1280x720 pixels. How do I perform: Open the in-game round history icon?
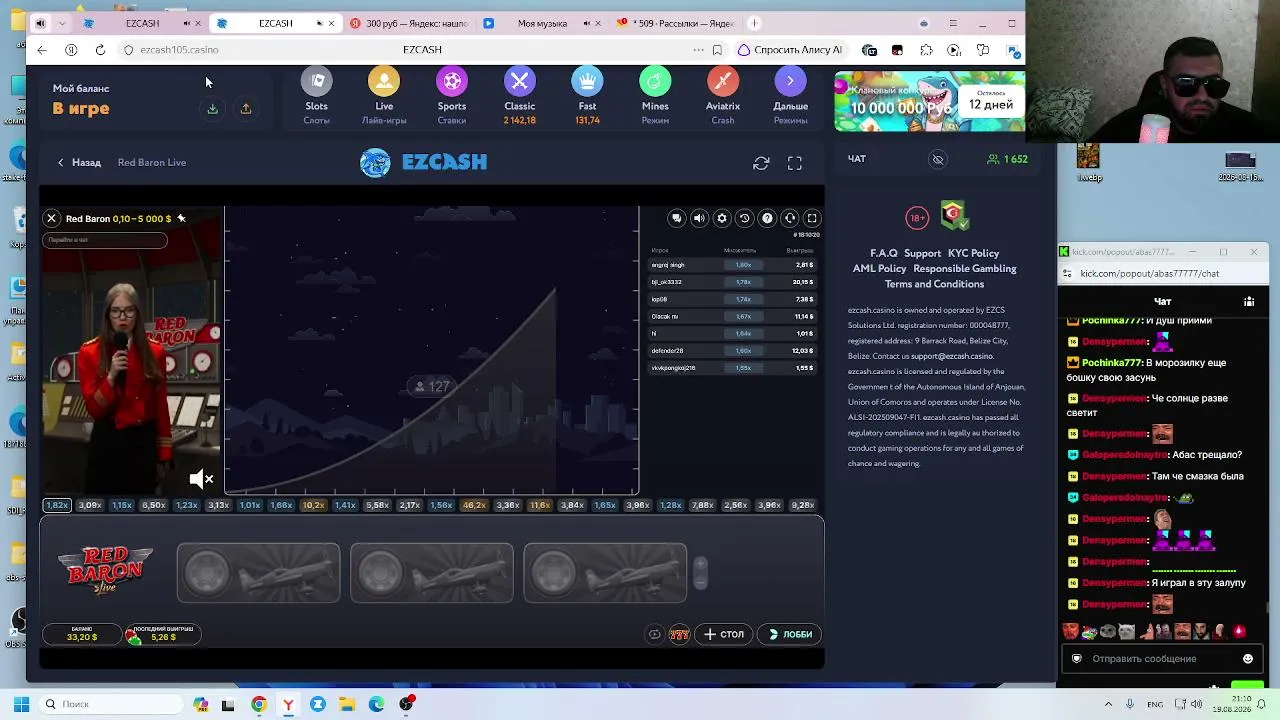(744, 218)
